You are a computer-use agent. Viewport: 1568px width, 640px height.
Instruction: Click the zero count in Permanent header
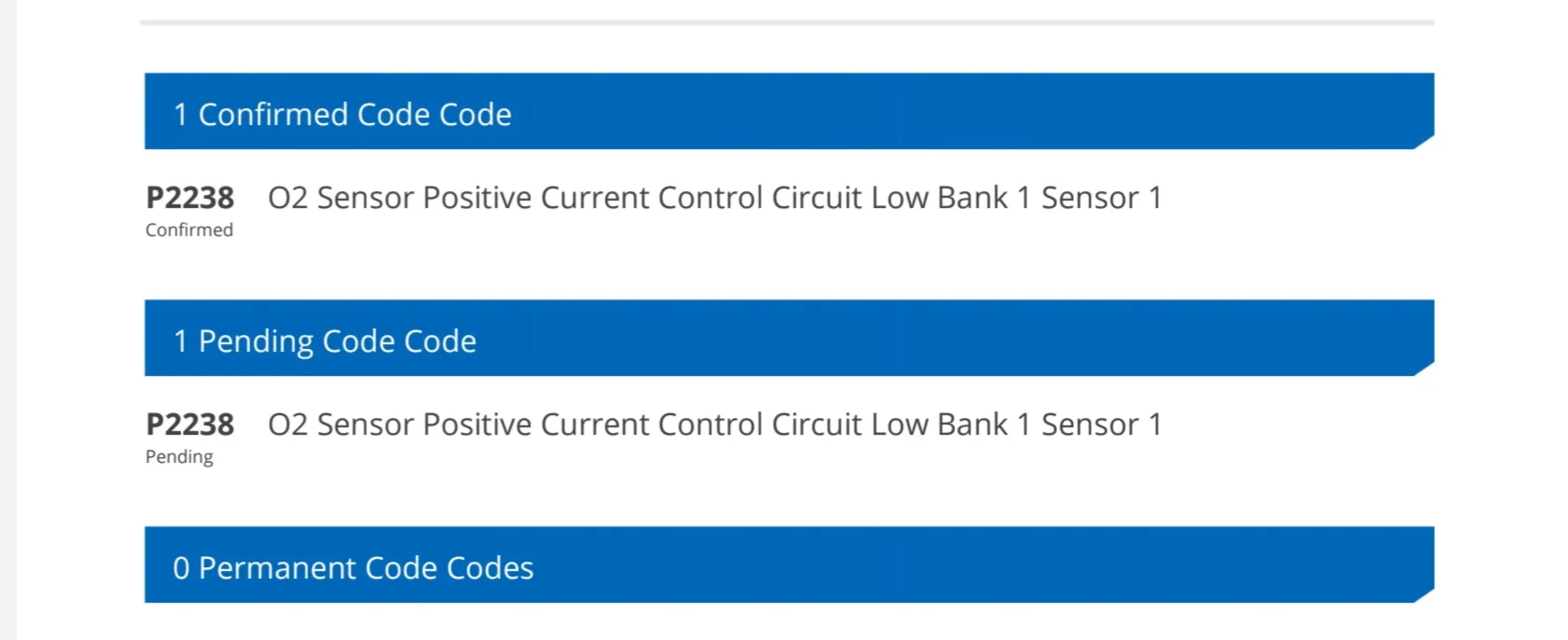tap(181, 568)
